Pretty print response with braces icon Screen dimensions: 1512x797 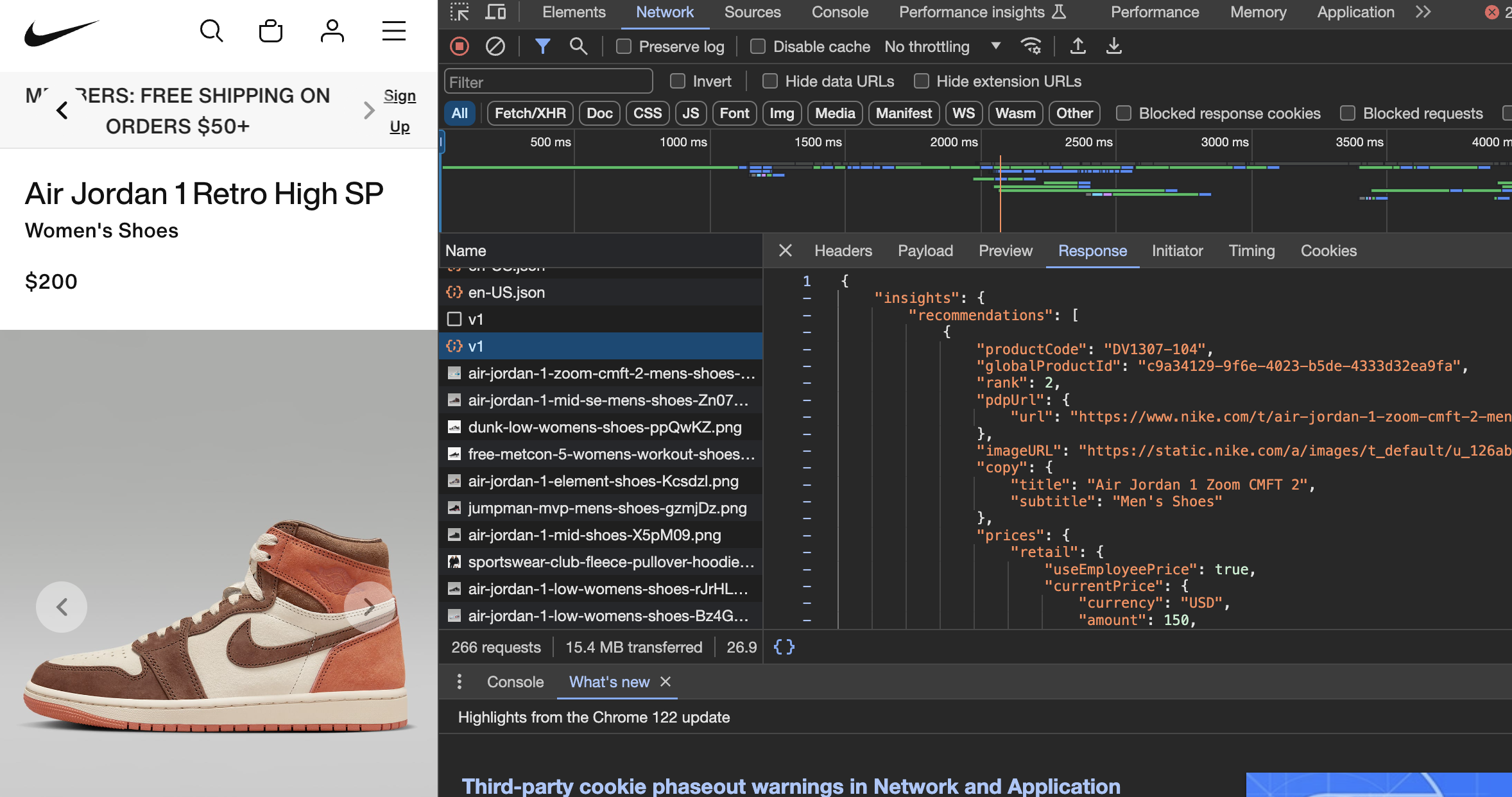point(784,647)
